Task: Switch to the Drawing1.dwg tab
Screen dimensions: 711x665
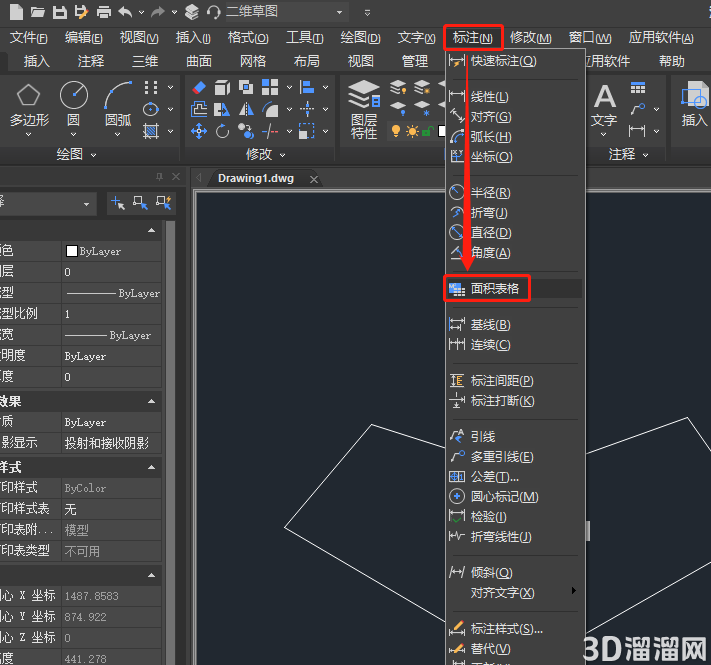Action: click(256, 179)
